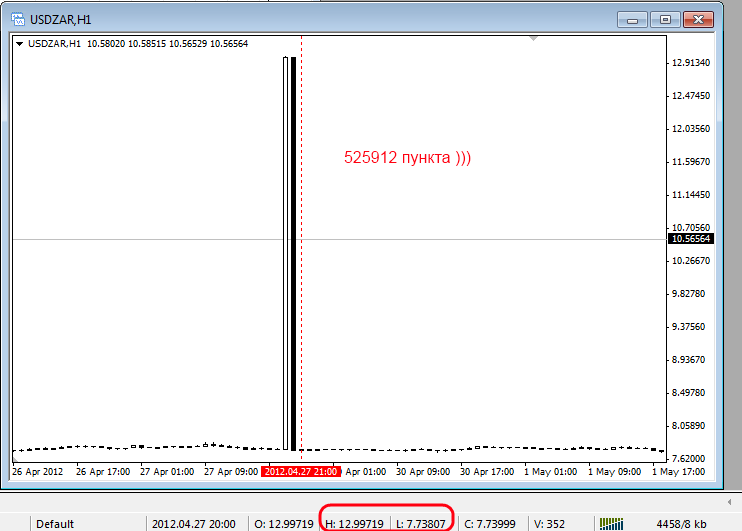Expand the USDZAR,H1 chart header triangle
Viewport: 742px width, 531px height.
(x=19, y=44)
